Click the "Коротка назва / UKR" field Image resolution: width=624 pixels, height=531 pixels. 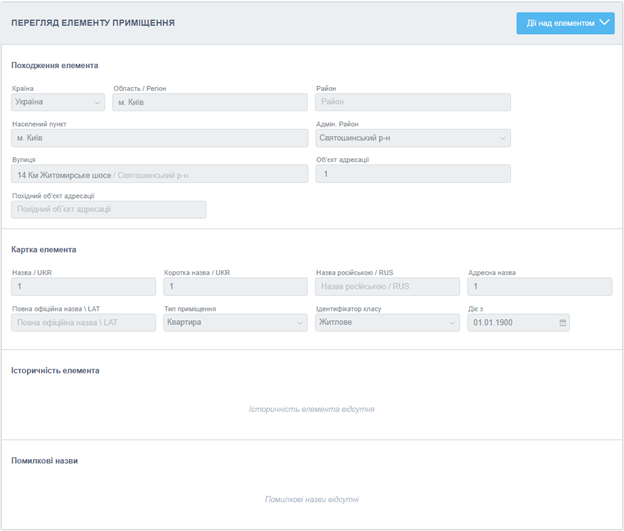pos(235,287)
